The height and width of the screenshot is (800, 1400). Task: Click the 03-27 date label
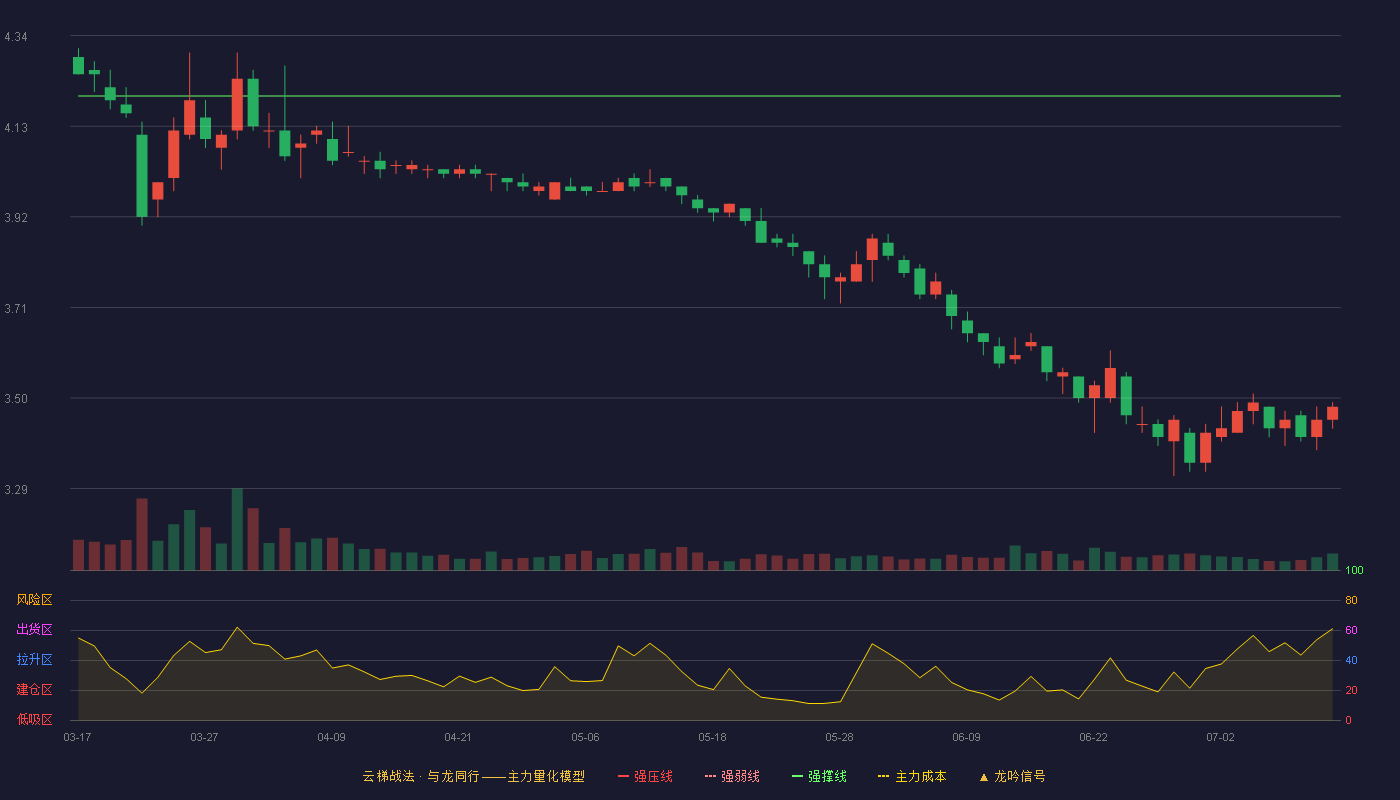click(204, 737)
